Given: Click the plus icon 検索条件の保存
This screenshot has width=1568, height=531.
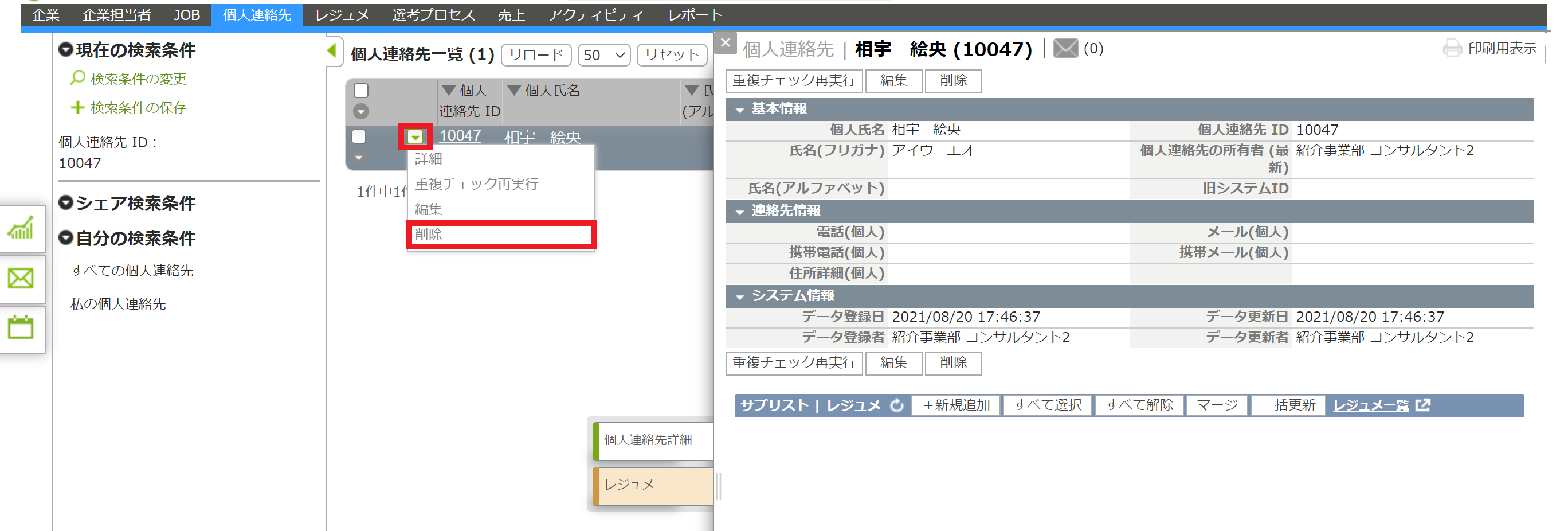Looking at the screenshot, I should pos(77,107).
